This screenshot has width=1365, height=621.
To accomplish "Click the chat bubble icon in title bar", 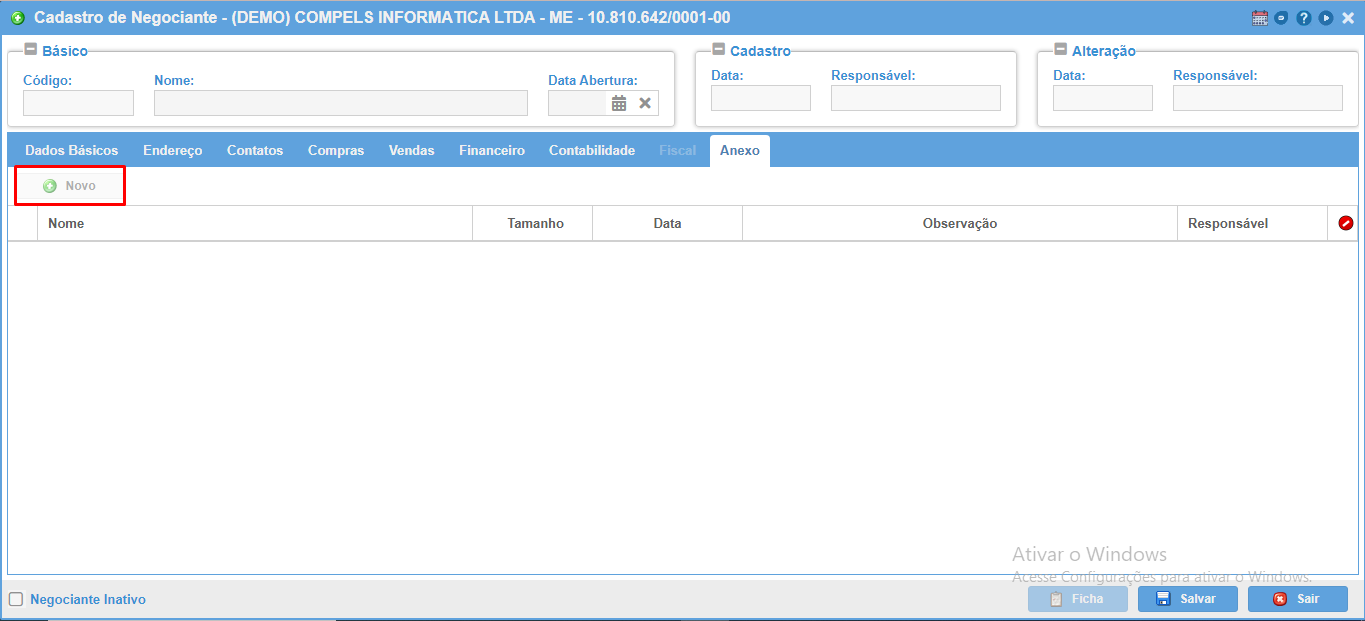I will [1281, 18].
